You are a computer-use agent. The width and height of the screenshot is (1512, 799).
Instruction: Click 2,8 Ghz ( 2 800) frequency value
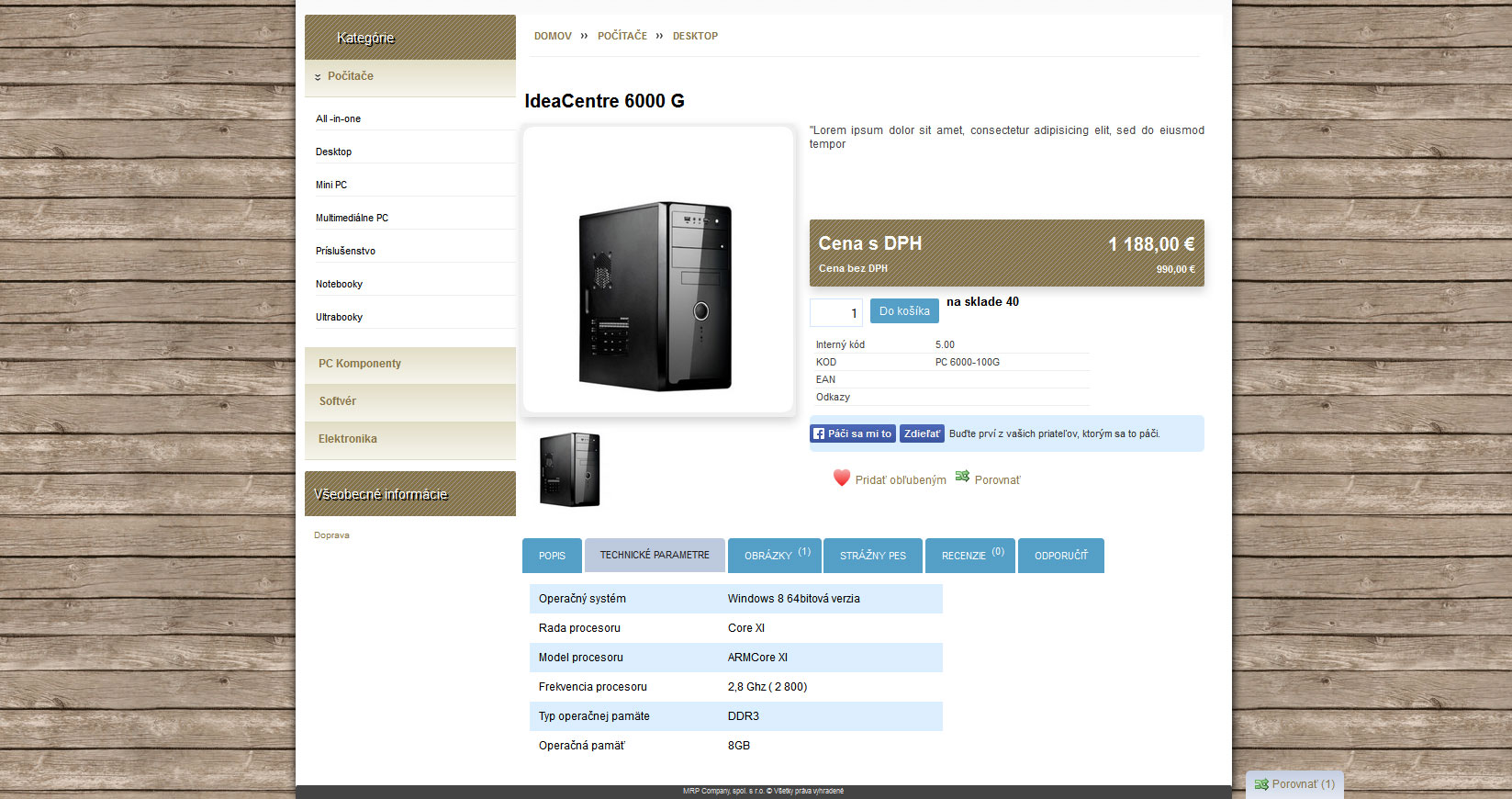[767, 687]
